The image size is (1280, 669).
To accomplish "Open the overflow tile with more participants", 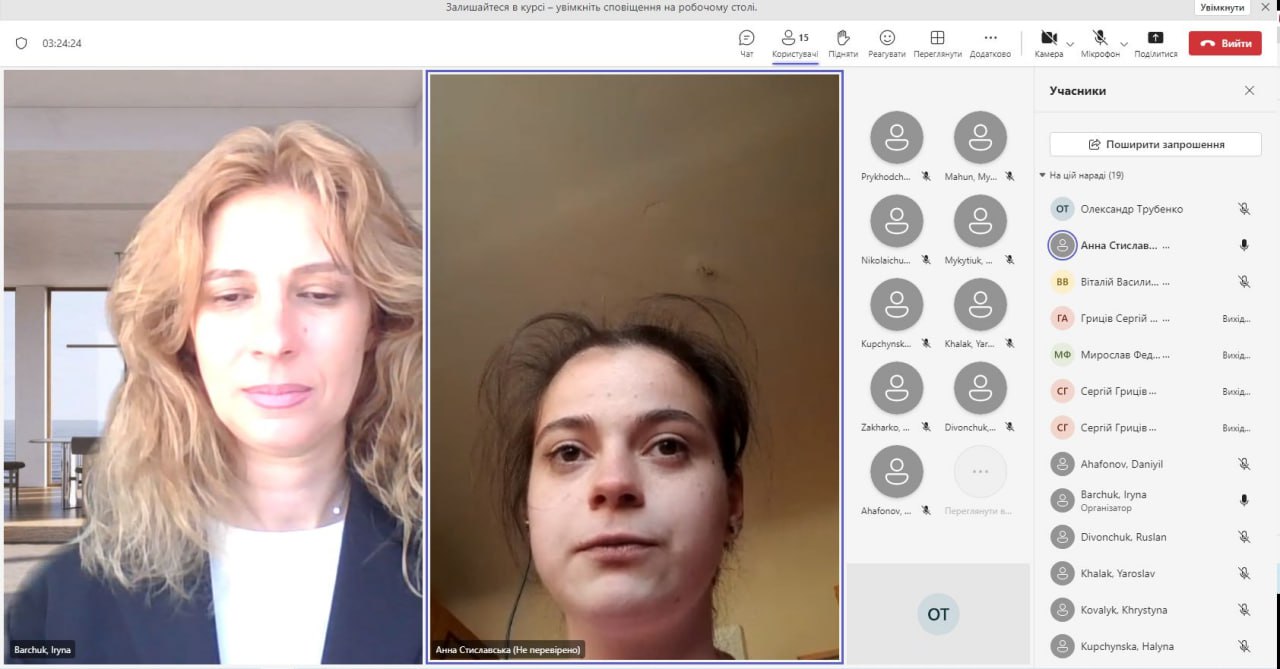I will [980, 472].
